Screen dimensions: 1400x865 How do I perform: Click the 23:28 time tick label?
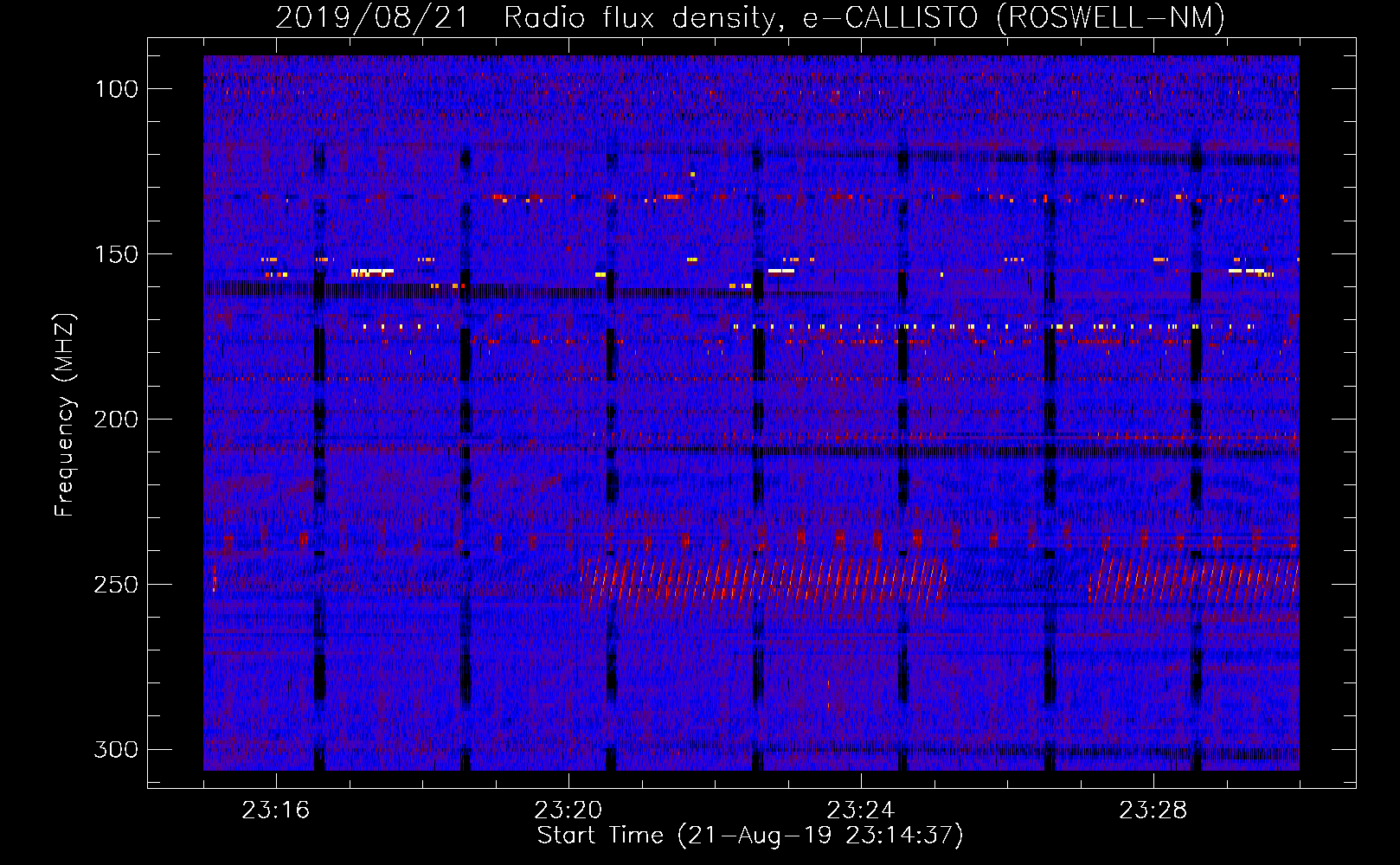point(1153,811)
